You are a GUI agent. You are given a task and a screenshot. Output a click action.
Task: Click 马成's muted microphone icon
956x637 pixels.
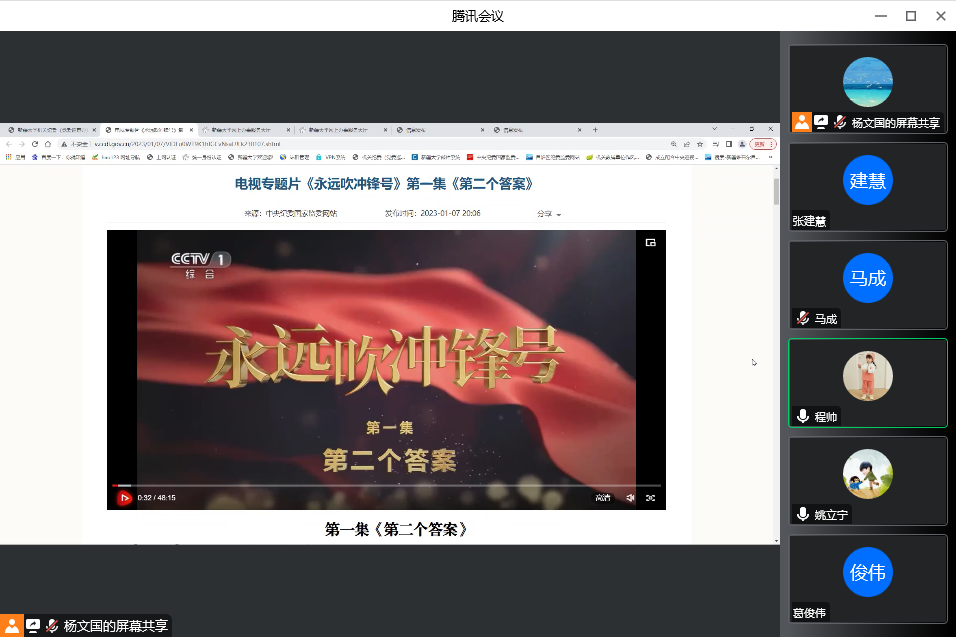802,318
